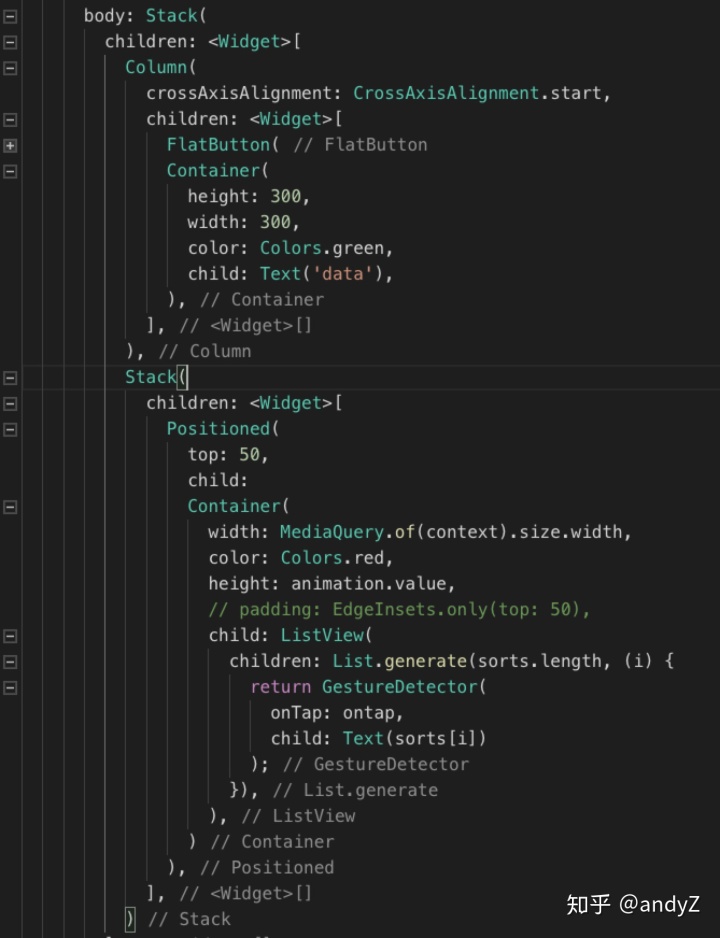720x938 pixels.
Task: Click 'MediaQuery' in the width line
Action: pyautogui.click(x=332, y=532)
